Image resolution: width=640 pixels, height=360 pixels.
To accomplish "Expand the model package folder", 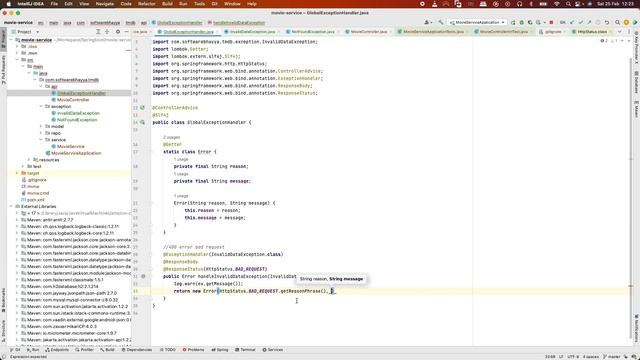I will (41, 127).
